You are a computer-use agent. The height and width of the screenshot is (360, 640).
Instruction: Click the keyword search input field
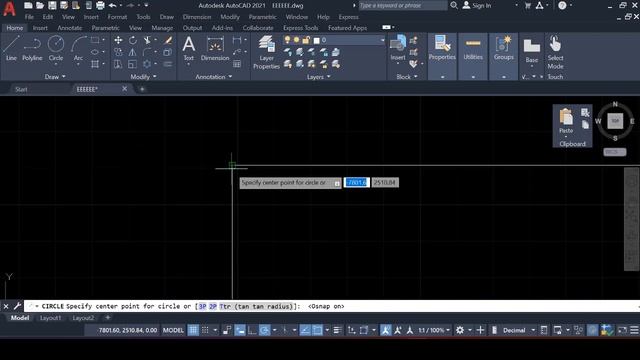click(402, 6)
